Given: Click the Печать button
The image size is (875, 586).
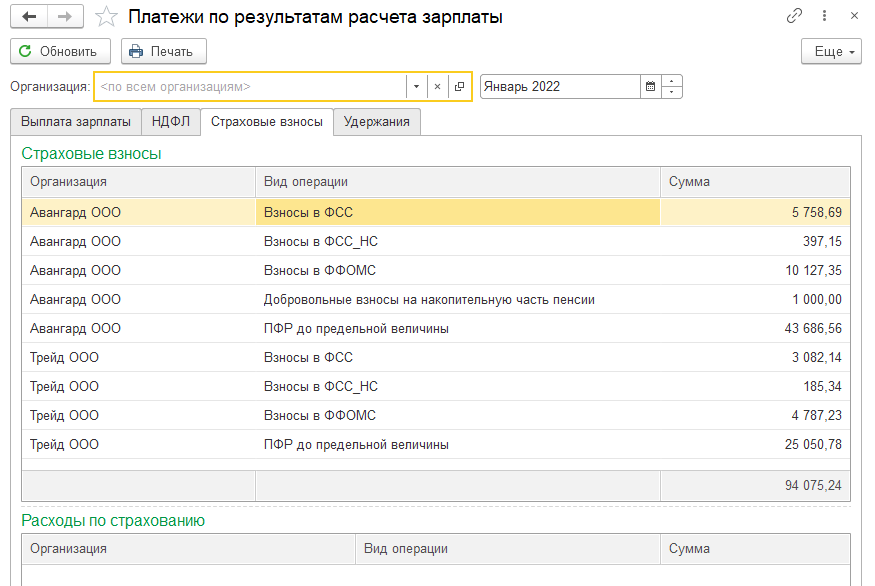Looking at the screenshot, I should 163,52.
